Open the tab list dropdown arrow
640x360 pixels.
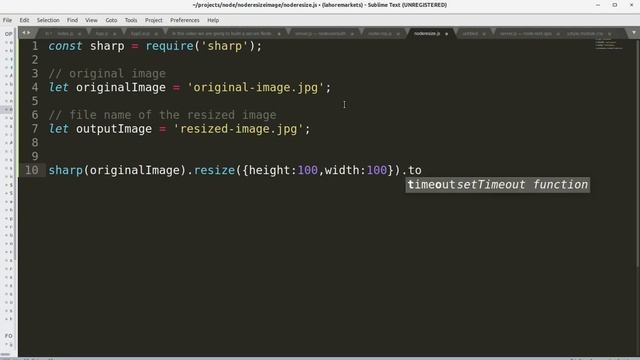pyautogui.click(x=633, y=33)
